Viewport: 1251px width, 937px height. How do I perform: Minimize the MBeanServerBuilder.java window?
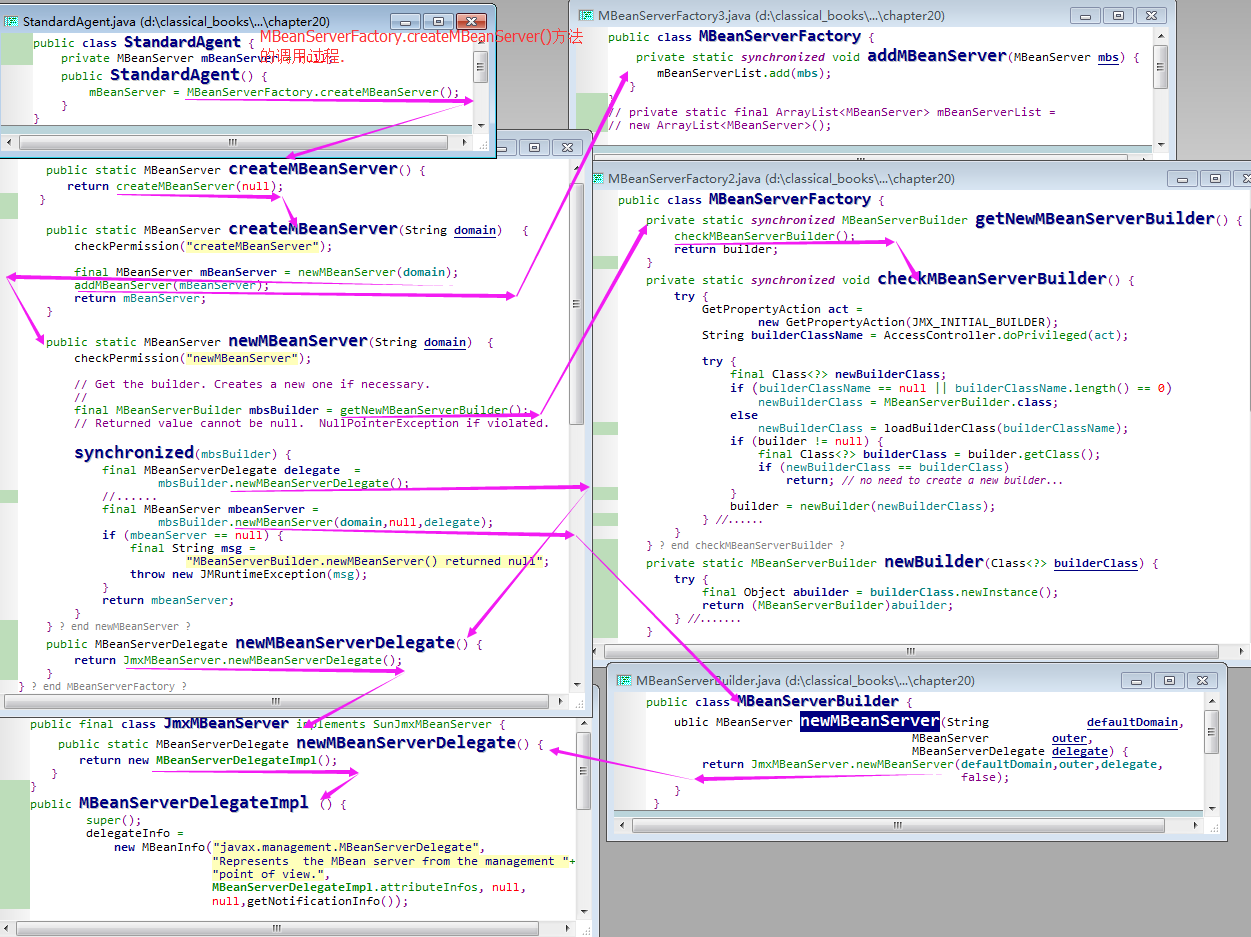(x=1136, y=680)
